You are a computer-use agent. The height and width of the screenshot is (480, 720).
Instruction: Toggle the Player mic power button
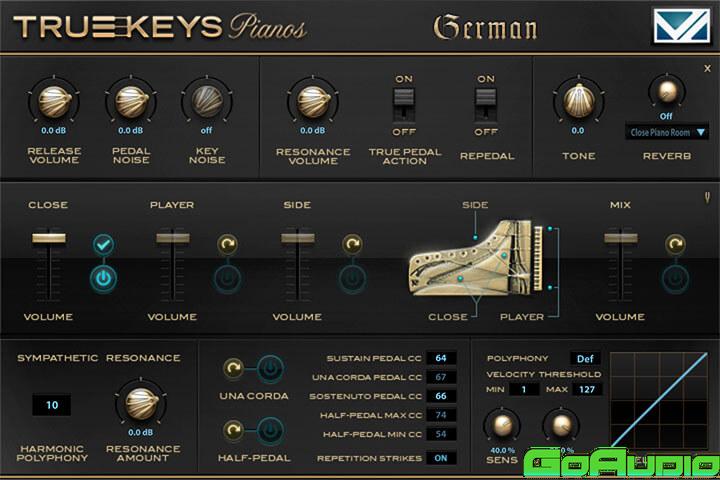point(228,278)
